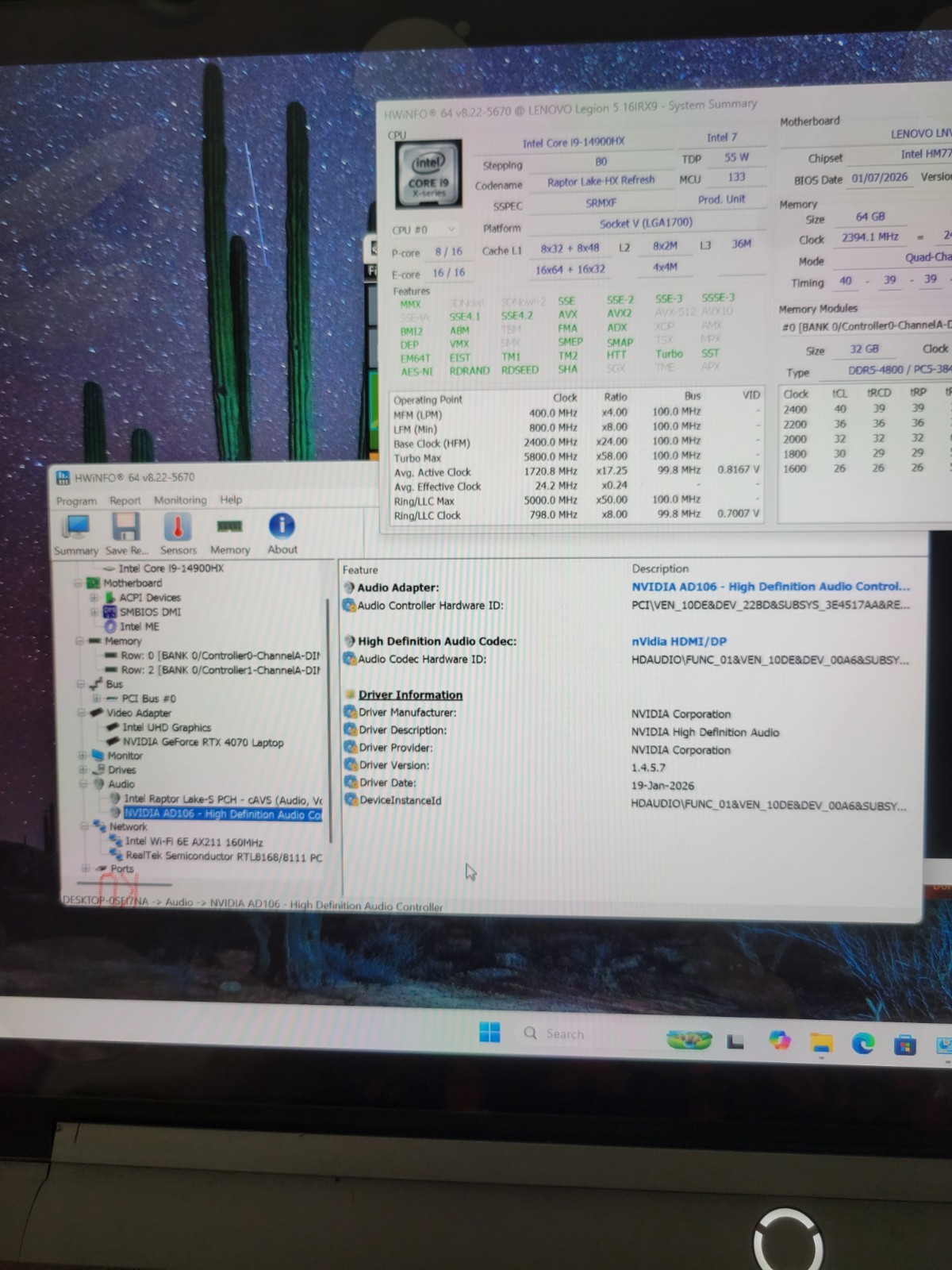The height and width of the screenshot is (1270, 952).
Task: Open the Windows Start button
Action: (x=489, y=1033)
